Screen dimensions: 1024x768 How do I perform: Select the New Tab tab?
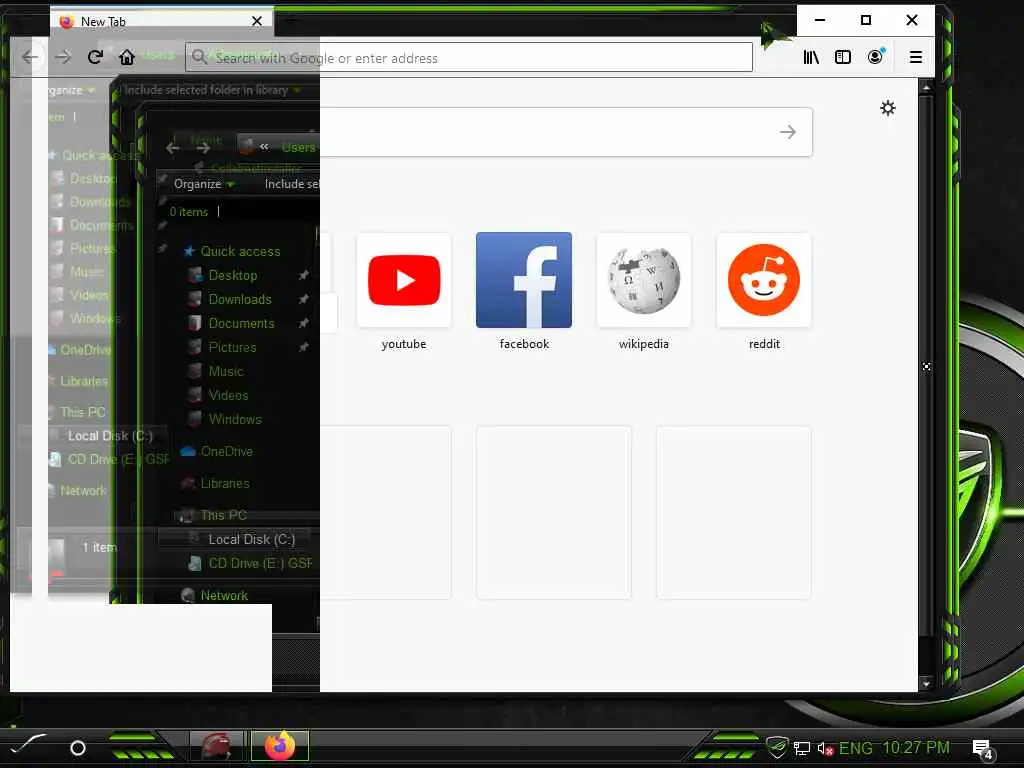[x=162, y=21]
